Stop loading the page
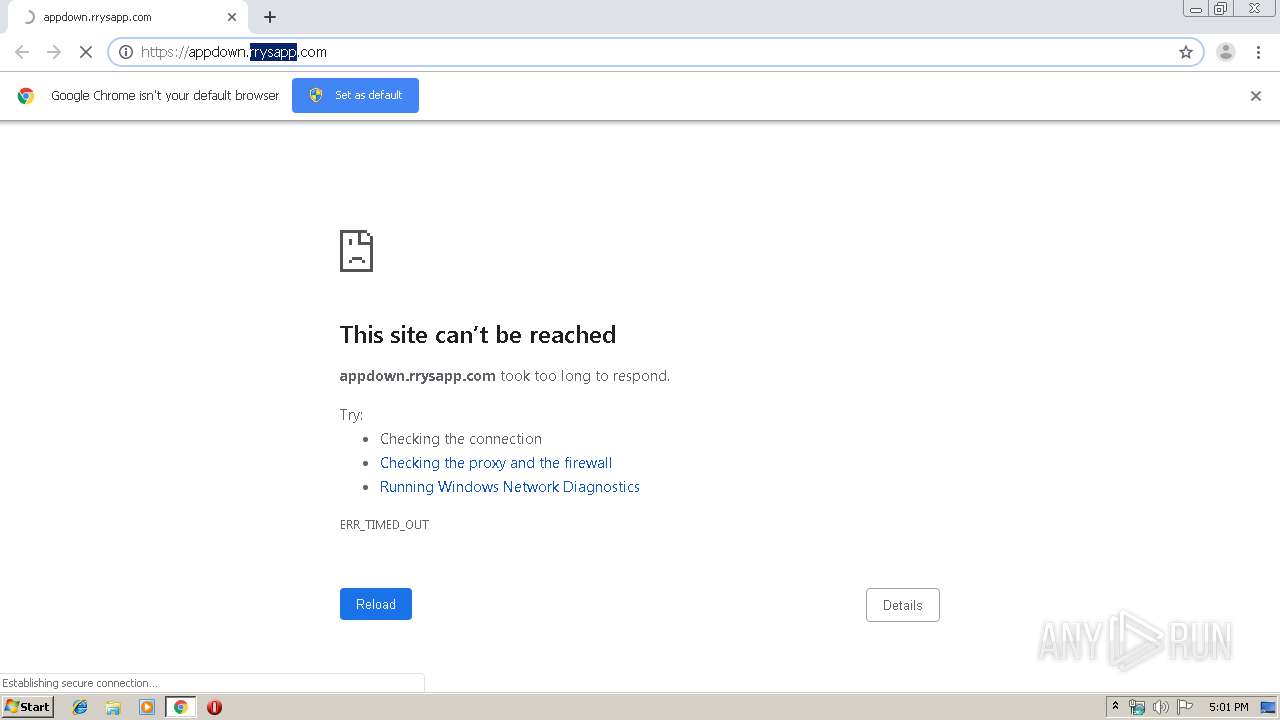The width and height of the screenshot is (1280, 720). (x=86, y=52)
